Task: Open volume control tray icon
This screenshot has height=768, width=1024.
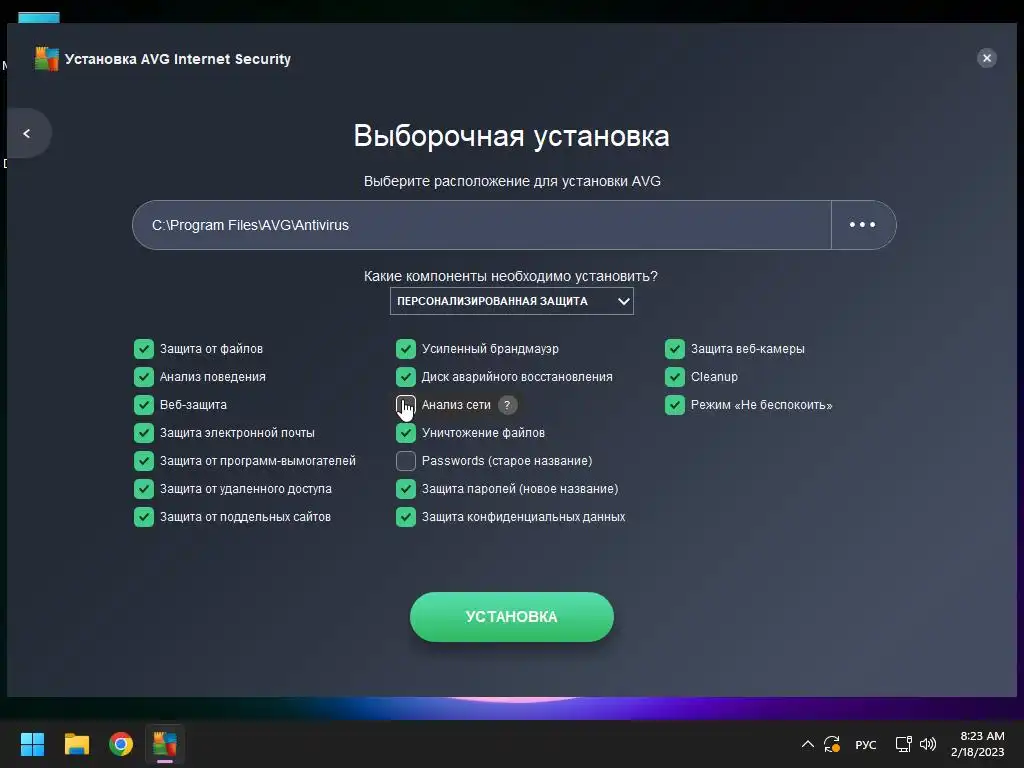Action: [928, 744]
